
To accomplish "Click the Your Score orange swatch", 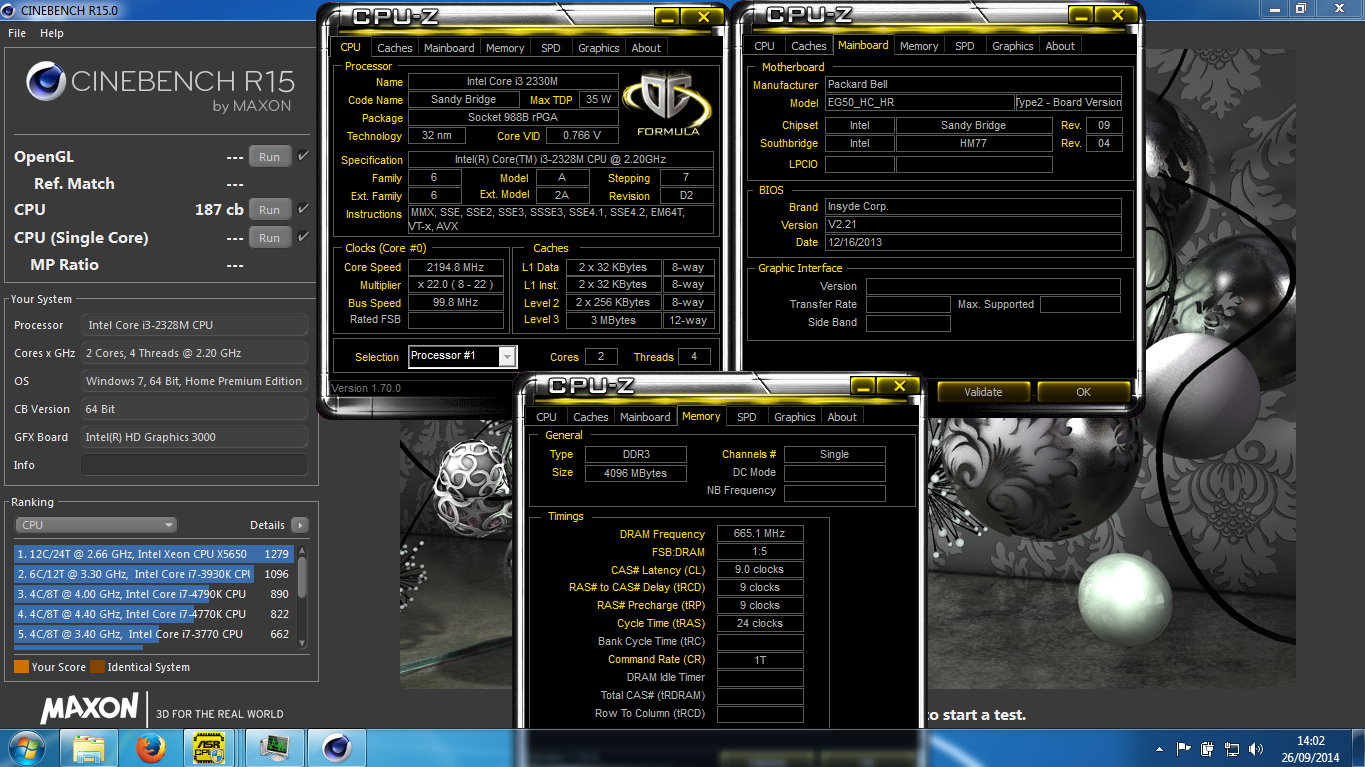I will [21, 667].
